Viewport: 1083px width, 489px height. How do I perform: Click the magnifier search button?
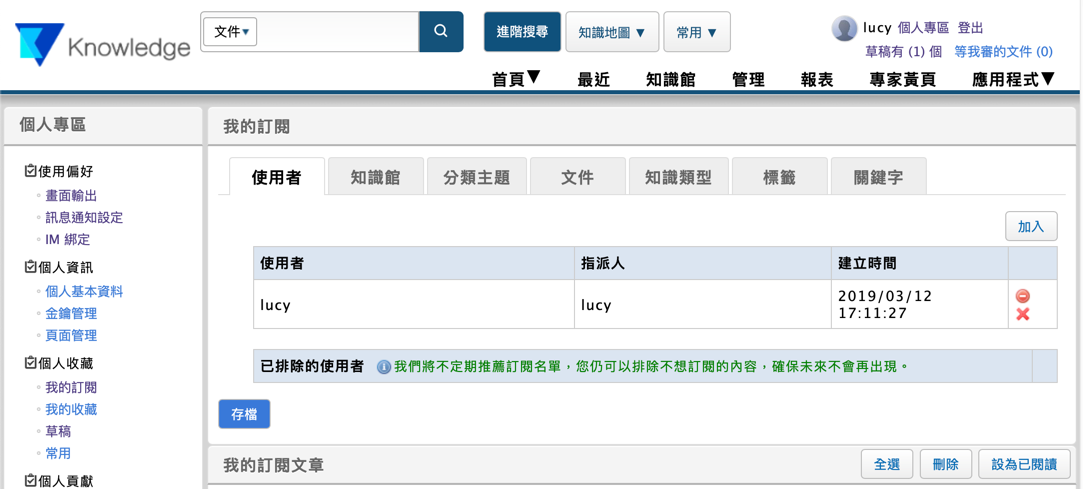pyautogui.click(x=441, y=32)
